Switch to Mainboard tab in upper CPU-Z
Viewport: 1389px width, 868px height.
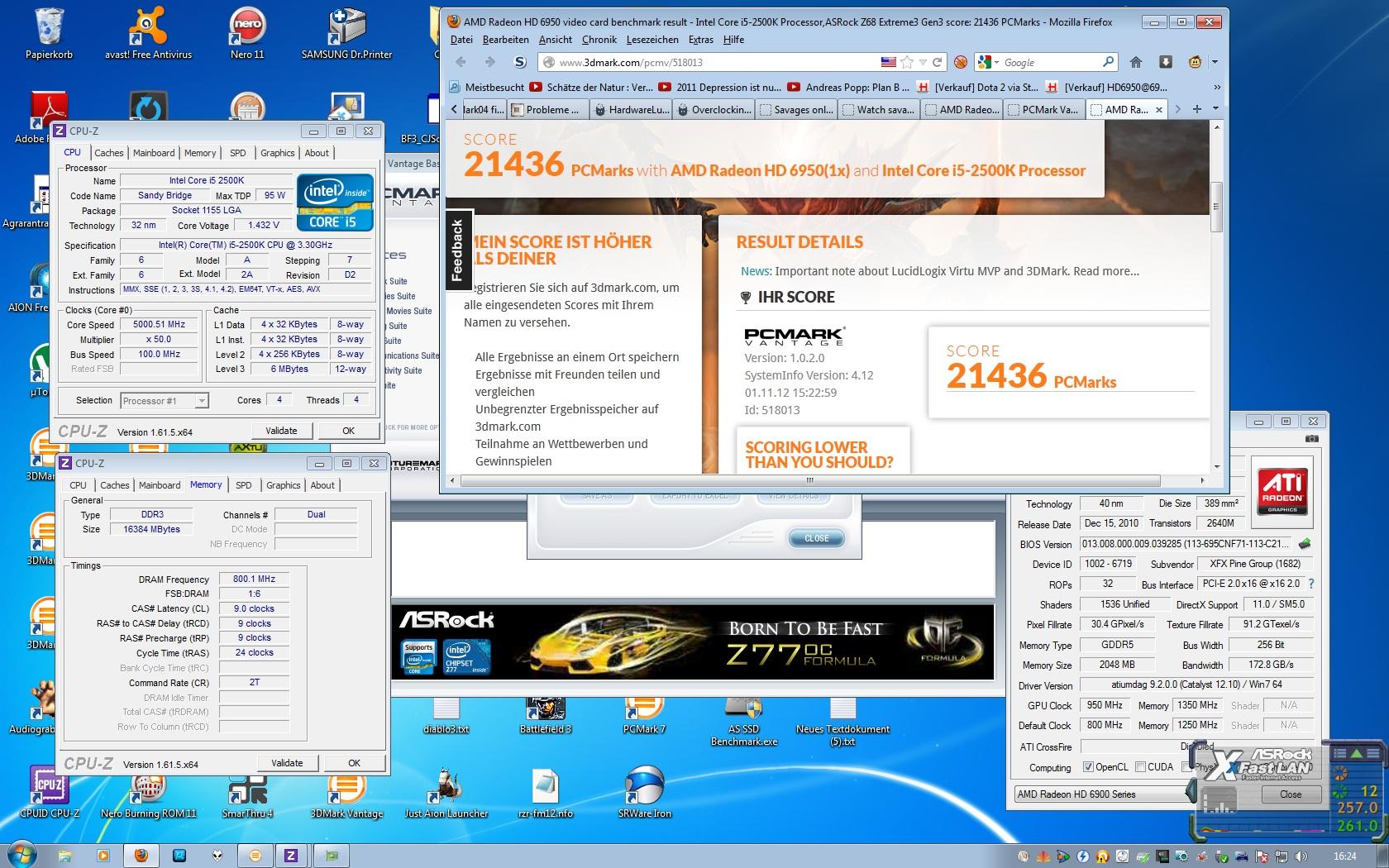tap(154, 153)
